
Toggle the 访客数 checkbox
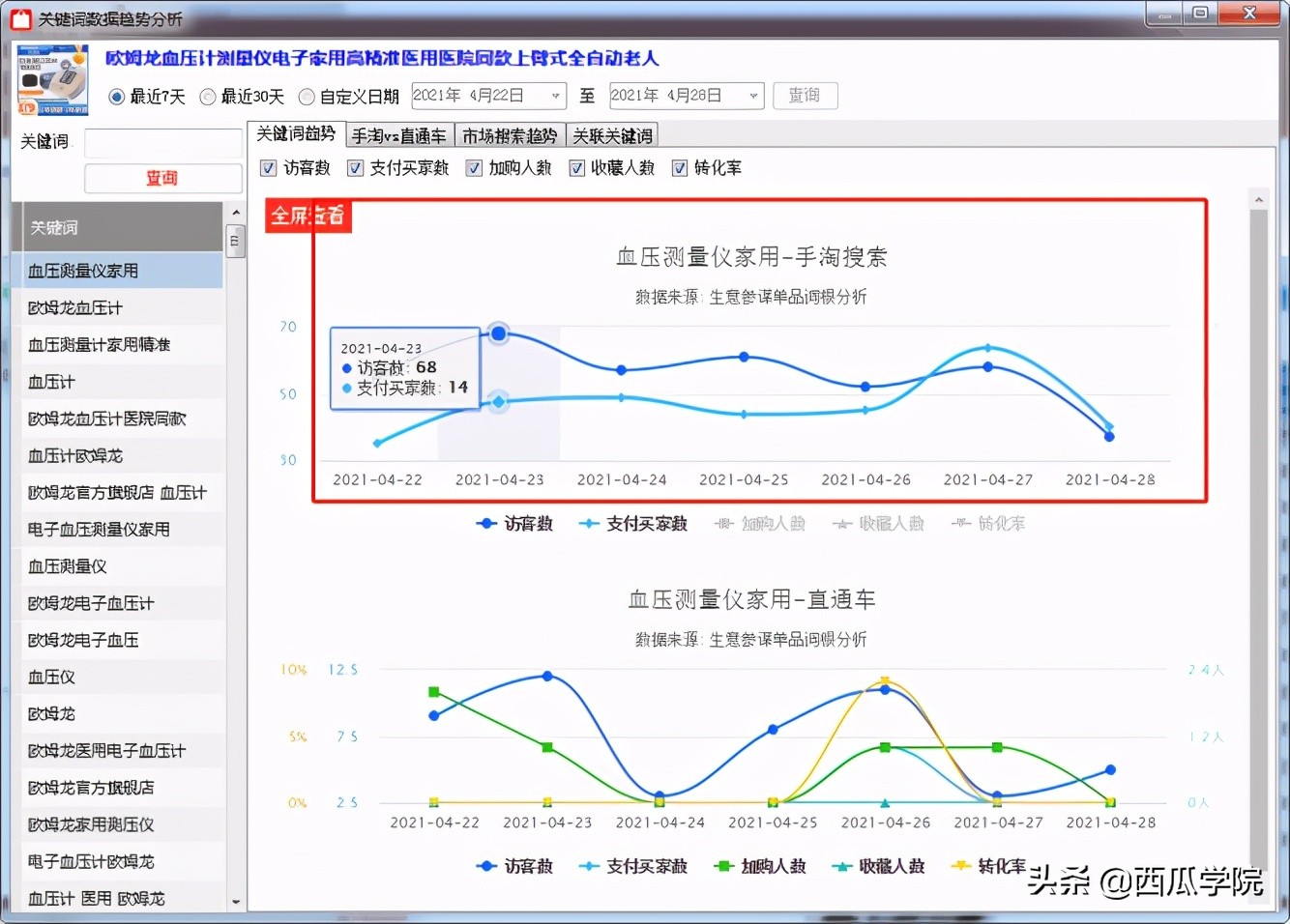(x=269, y=168)
